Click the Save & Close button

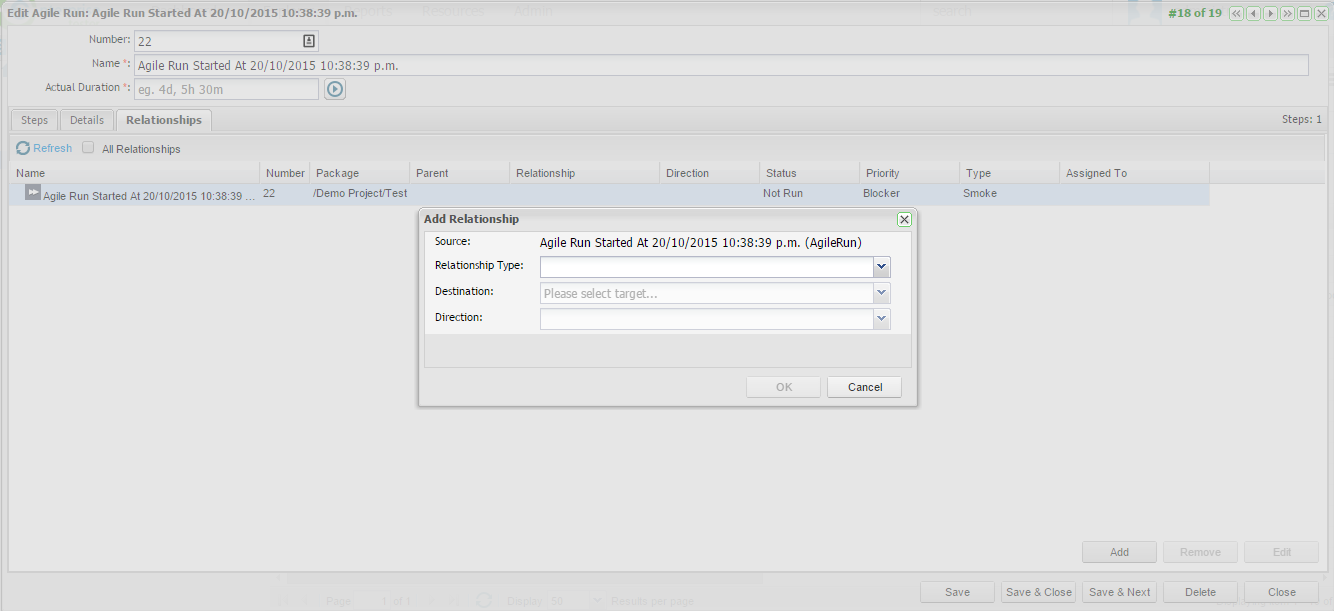(x=1038, y=592)
